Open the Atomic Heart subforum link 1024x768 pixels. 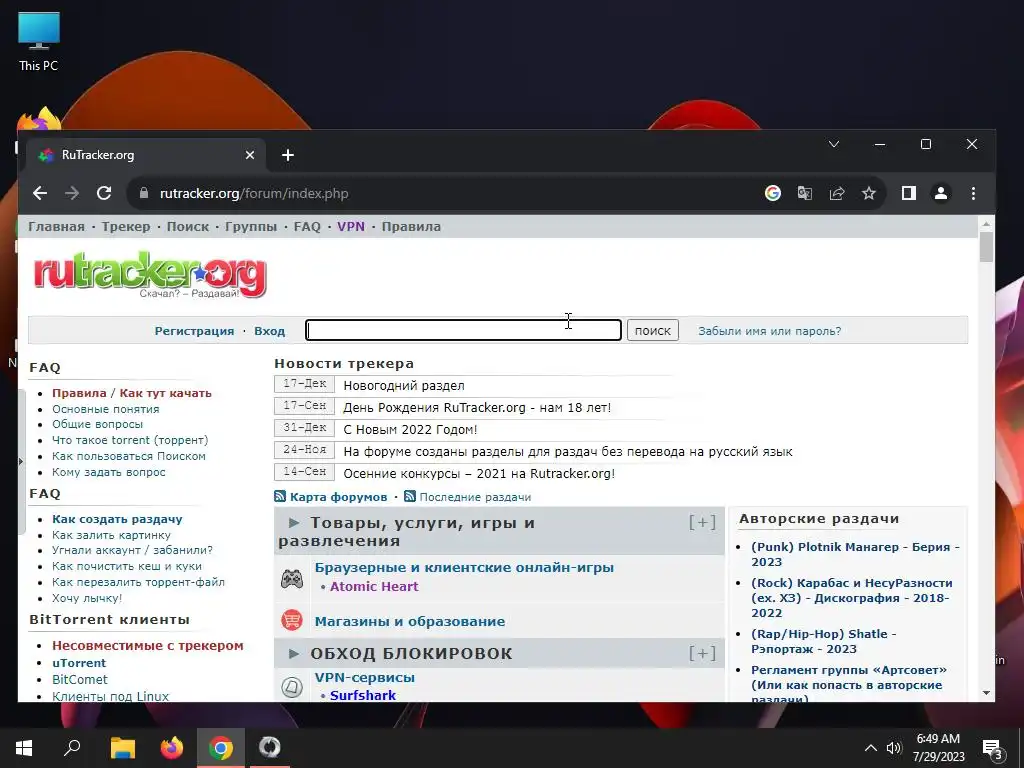pyautogui.click(x=374, y=586)
